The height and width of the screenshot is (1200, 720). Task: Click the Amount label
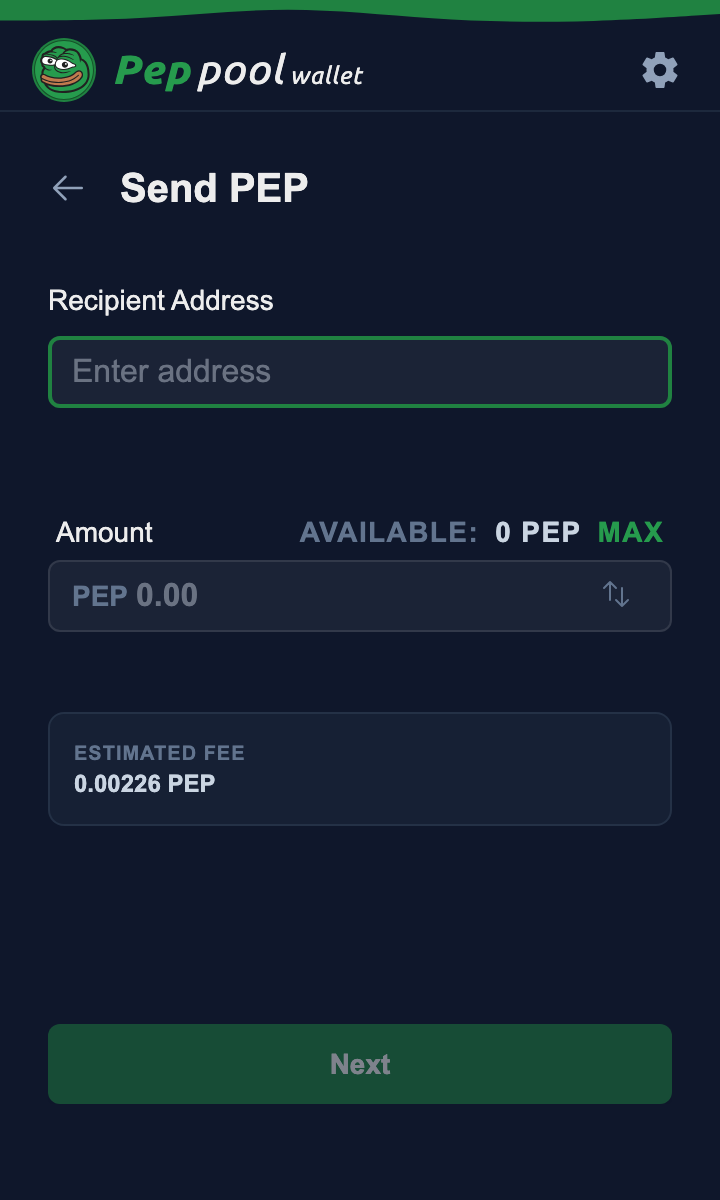(105, 532)
